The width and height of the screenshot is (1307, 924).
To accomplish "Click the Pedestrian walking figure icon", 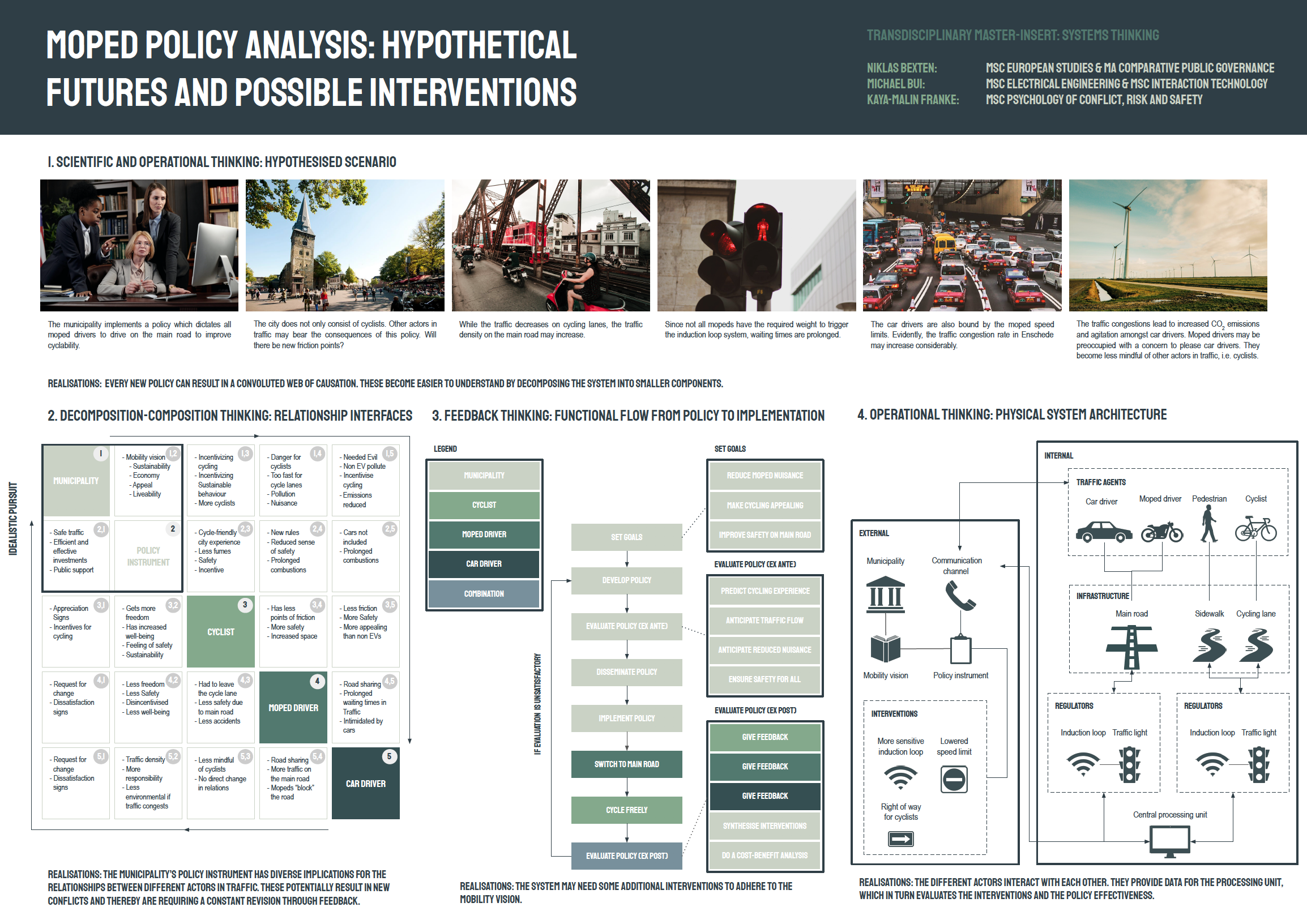I will pos(1209,524).
